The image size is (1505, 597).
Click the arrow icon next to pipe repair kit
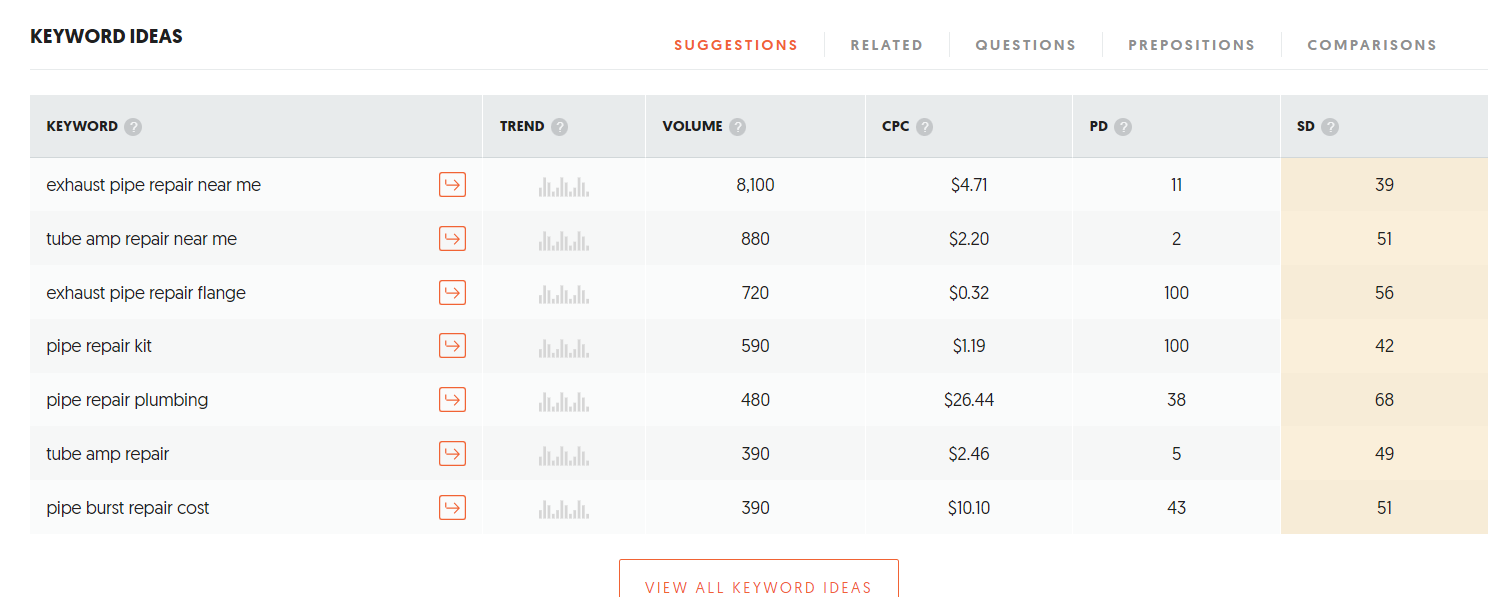pyautogui.click(x=452, y=346)
